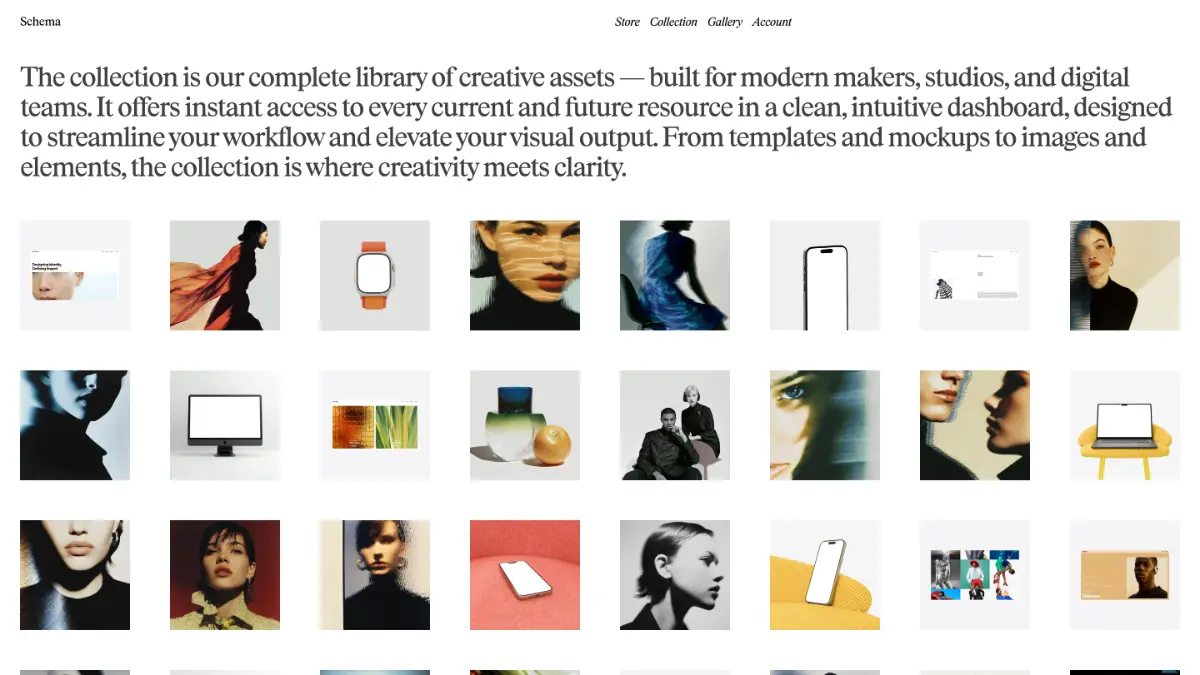The image size is (1200, 675).
Task: Go to the Collection page
Action: [x=673, y=22]
